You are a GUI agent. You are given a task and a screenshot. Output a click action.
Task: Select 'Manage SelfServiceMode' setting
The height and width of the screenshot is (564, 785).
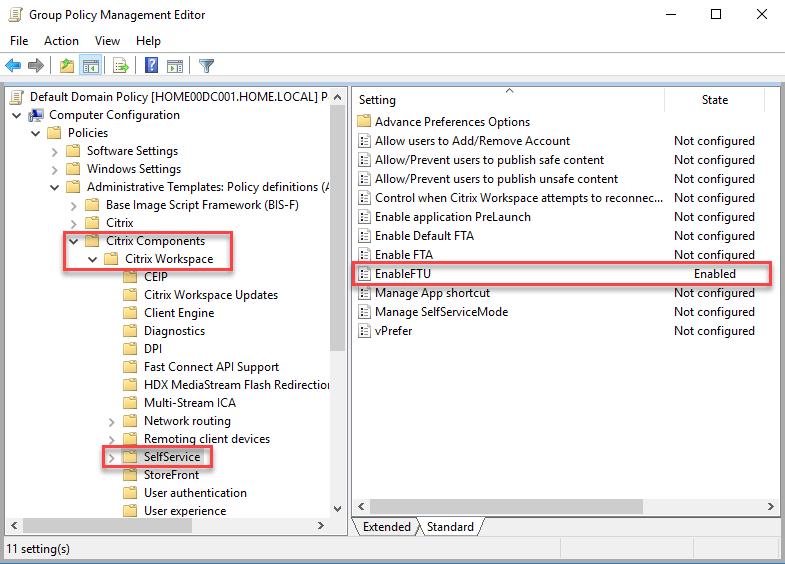441,312
